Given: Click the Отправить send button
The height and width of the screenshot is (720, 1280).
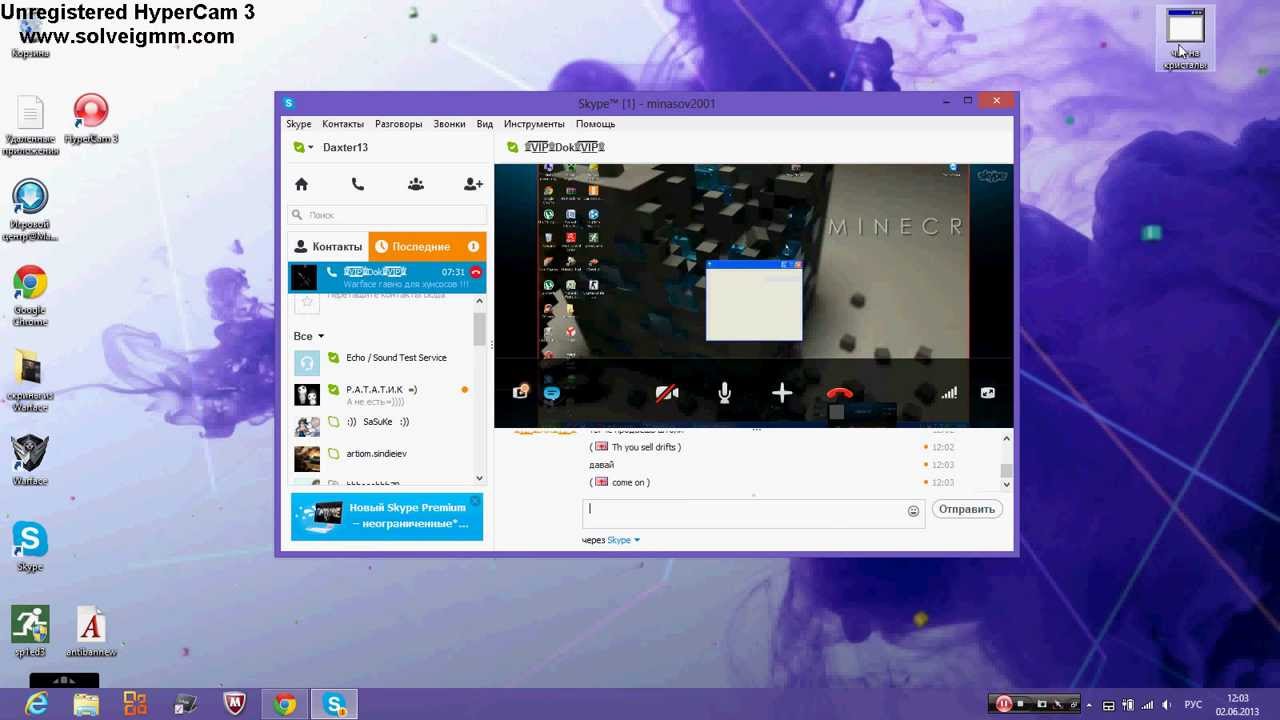Looking at the screenshot, I should pos(967,509).
